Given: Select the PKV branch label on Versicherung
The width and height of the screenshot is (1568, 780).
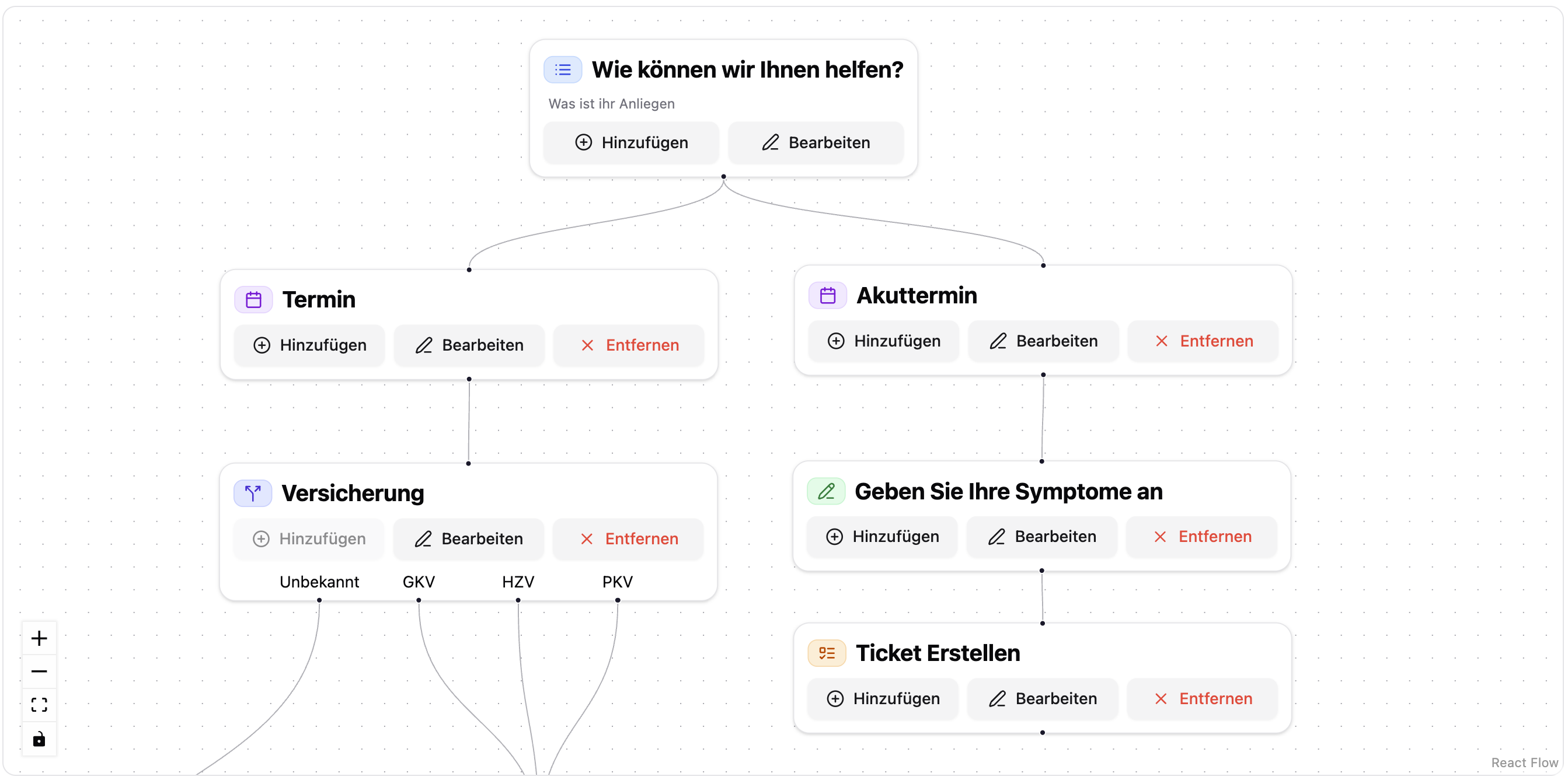Looking at the screenshot, I should [616, 582].
